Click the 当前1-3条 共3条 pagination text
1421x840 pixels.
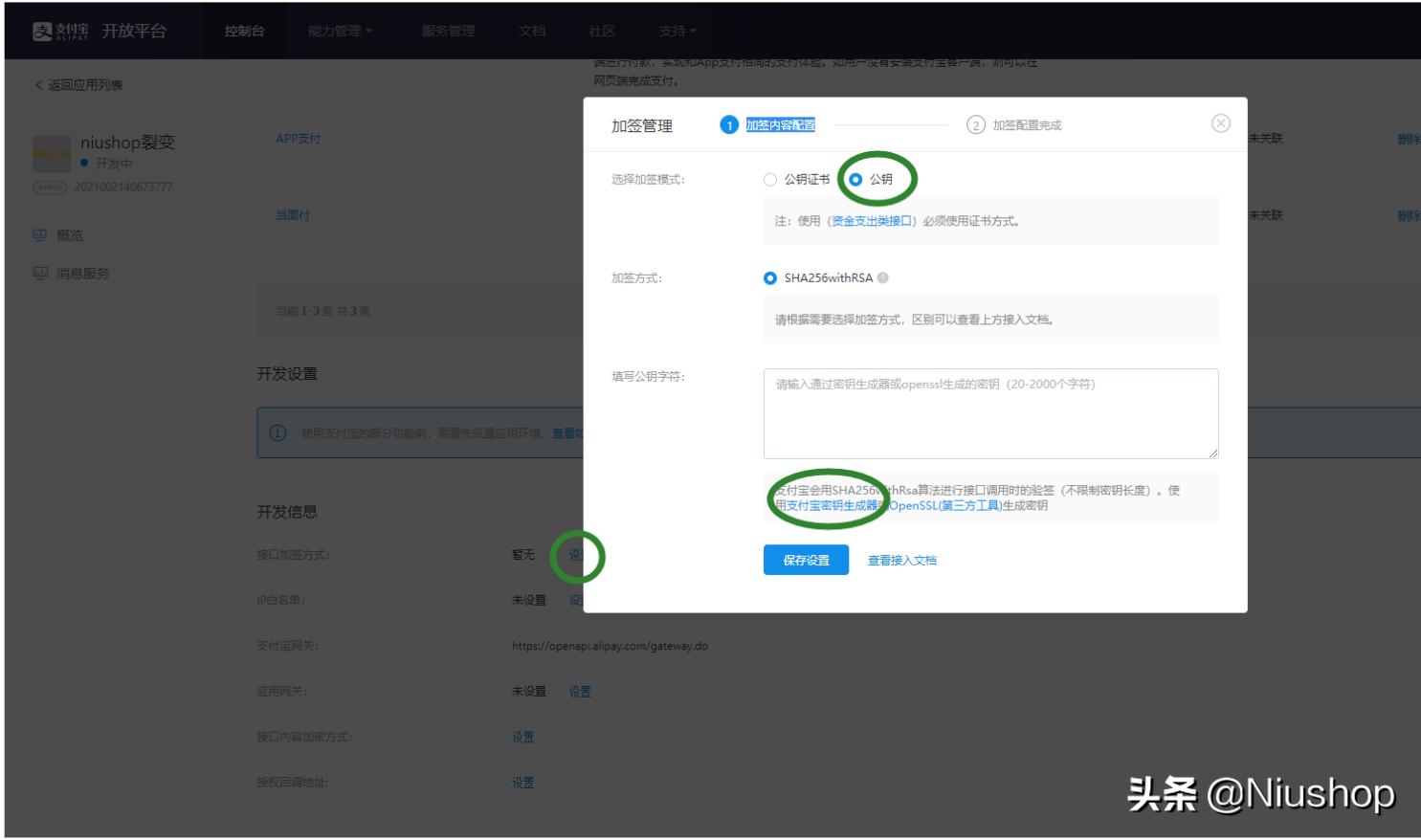tap(323, 311)
